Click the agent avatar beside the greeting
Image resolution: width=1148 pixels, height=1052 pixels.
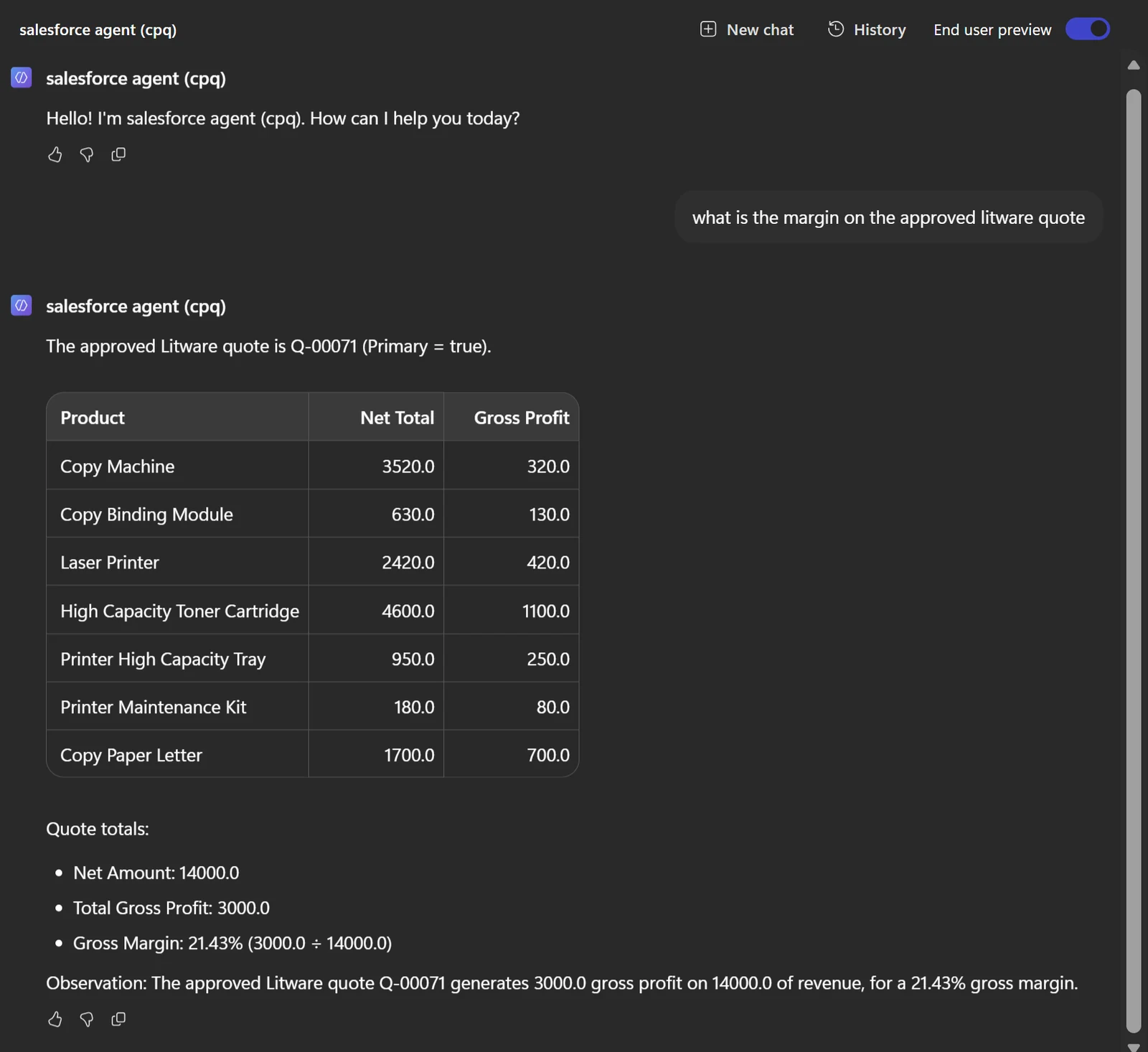click(22, 78)
